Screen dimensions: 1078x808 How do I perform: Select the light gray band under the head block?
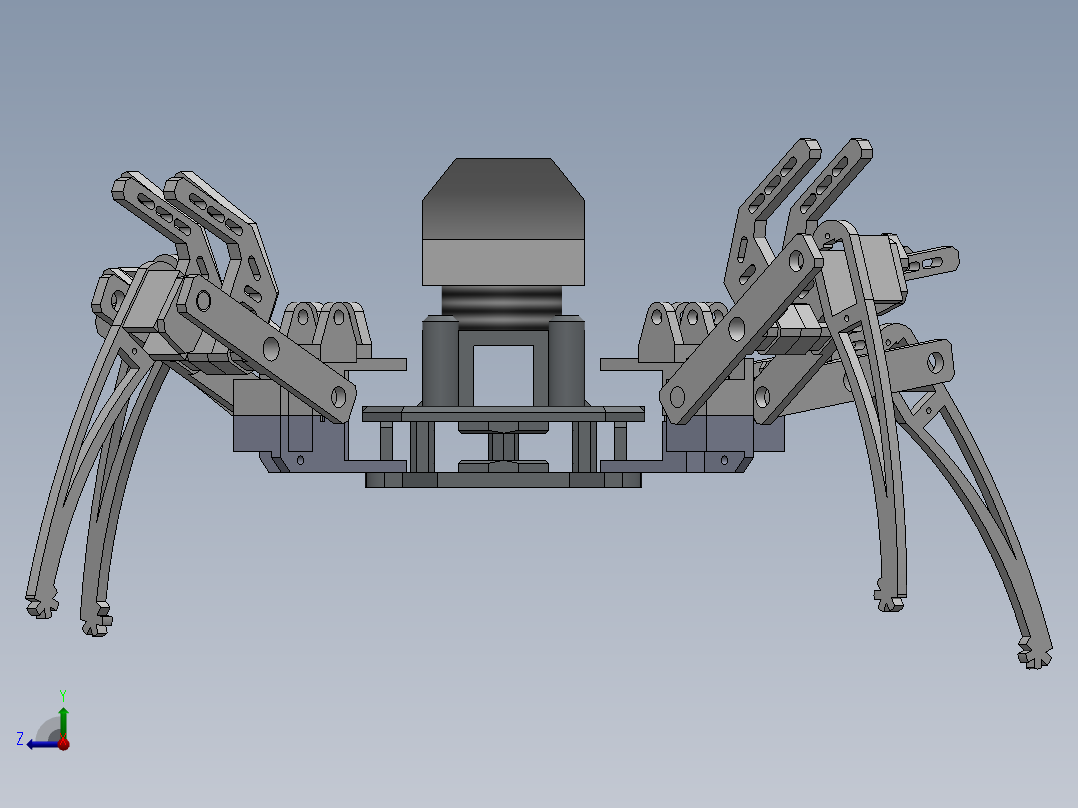pos(503,262)
